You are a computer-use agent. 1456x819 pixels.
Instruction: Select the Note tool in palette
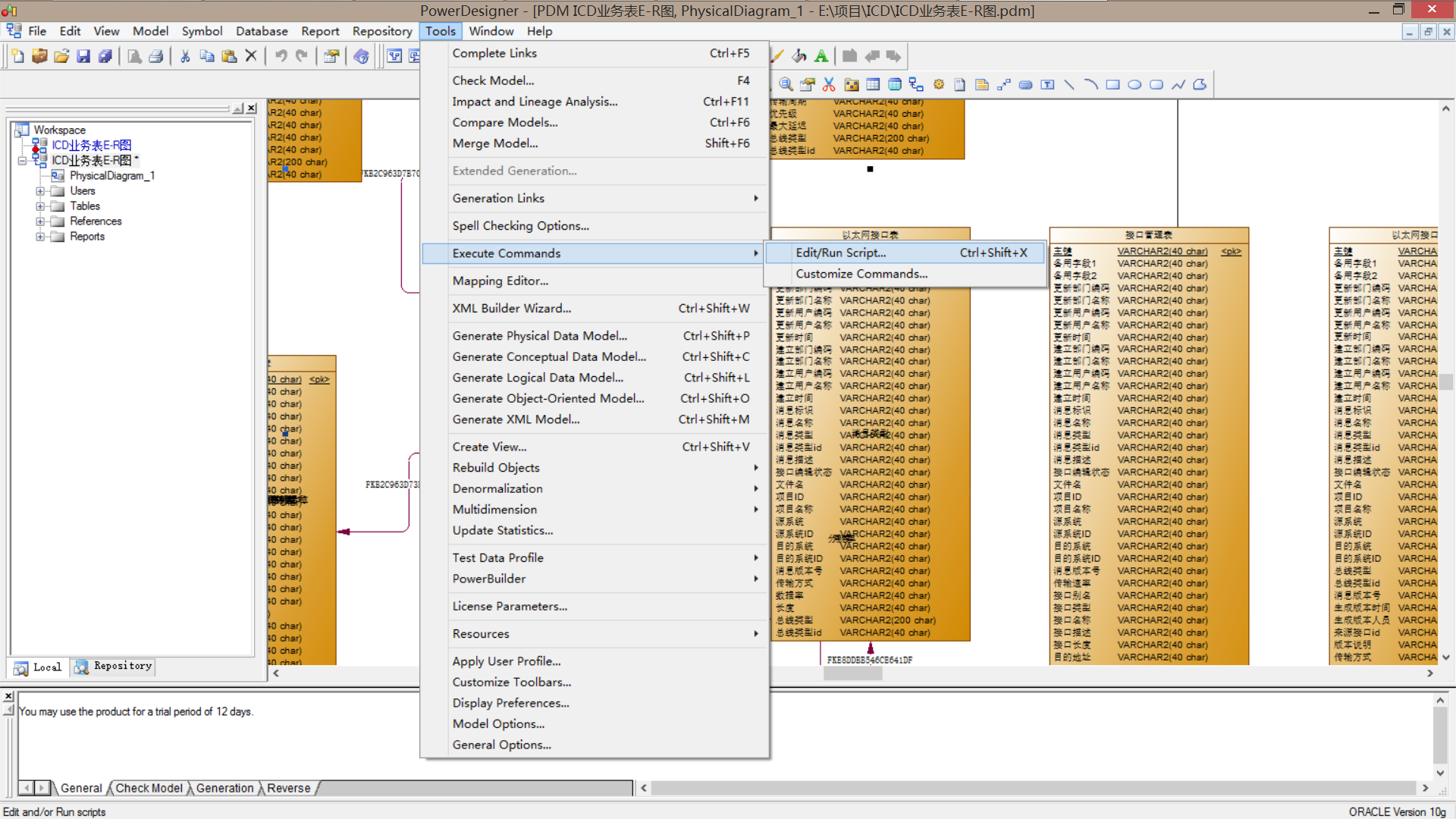(x=981, y=85)
